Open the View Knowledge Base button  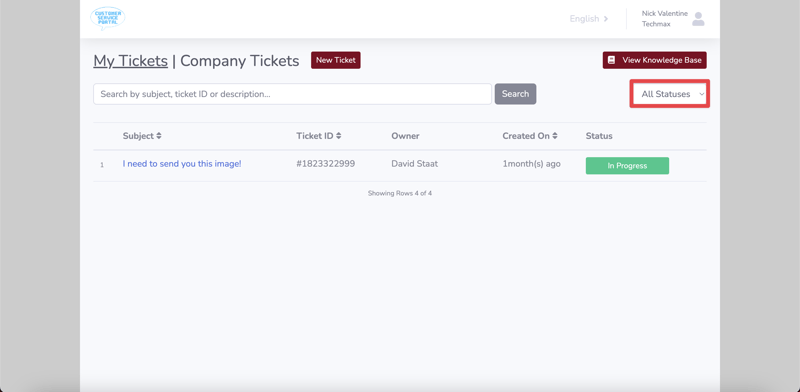click(655, 60)
